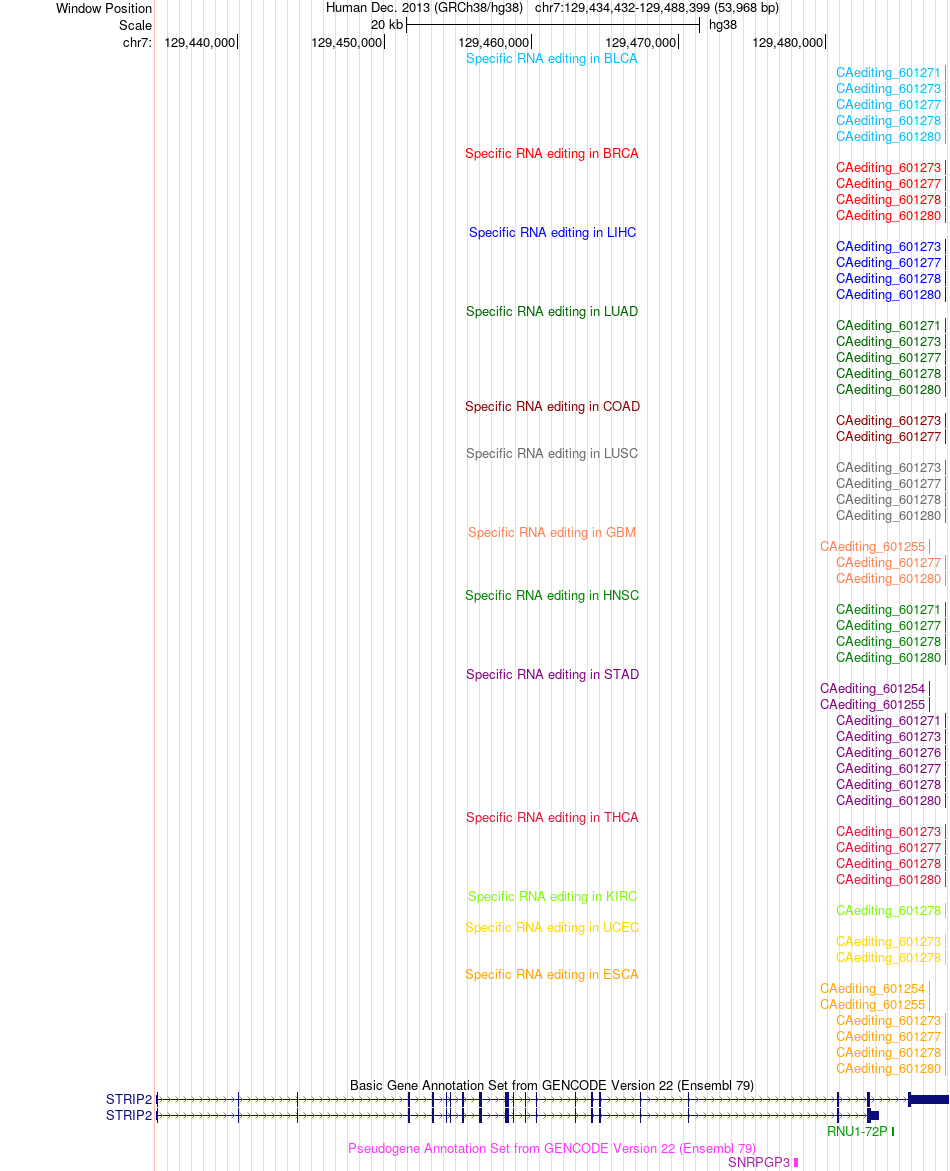Click CAediting_601276 in the purple STAD track
This screenshot has height=1171, width=950.
[888, 754]
